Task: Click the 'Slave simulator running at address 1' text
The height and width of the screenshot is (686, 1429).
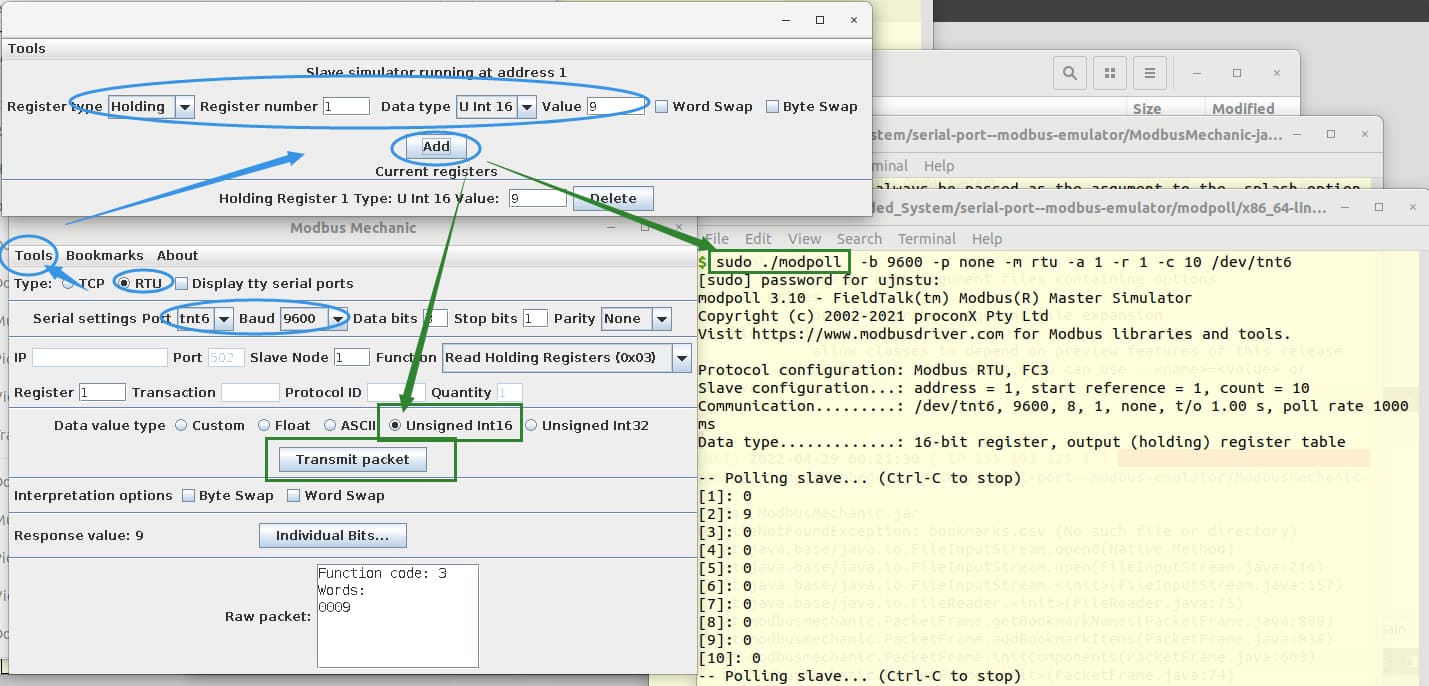Action: coord(436,72)
